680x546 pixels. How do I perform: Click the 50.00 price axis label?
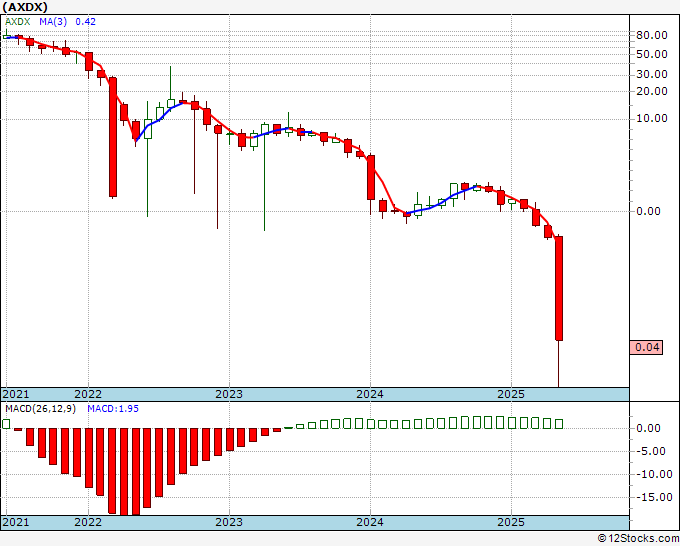point(651,54)
